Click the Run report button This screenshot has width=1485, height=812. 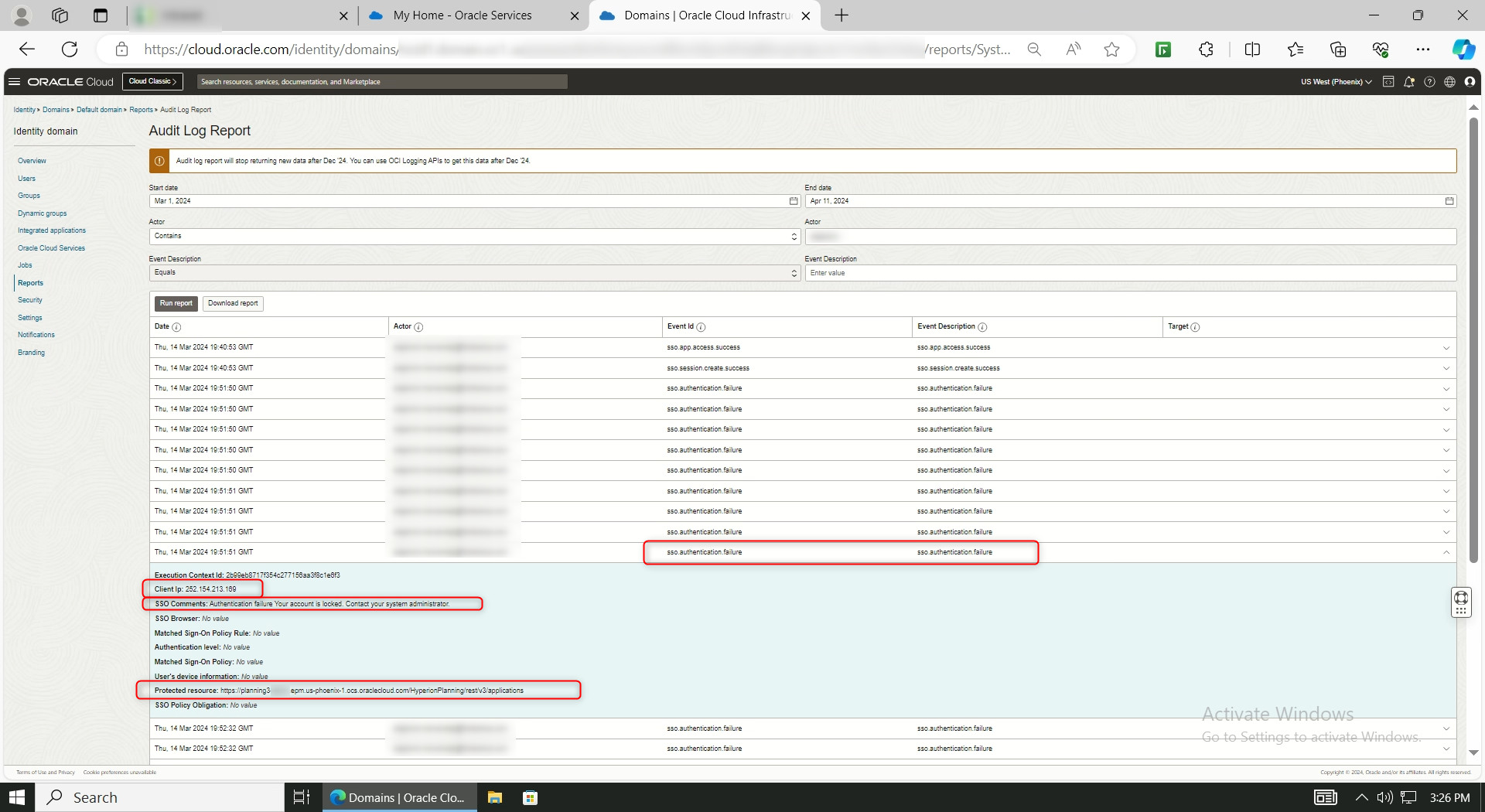[x=176, y=303]
